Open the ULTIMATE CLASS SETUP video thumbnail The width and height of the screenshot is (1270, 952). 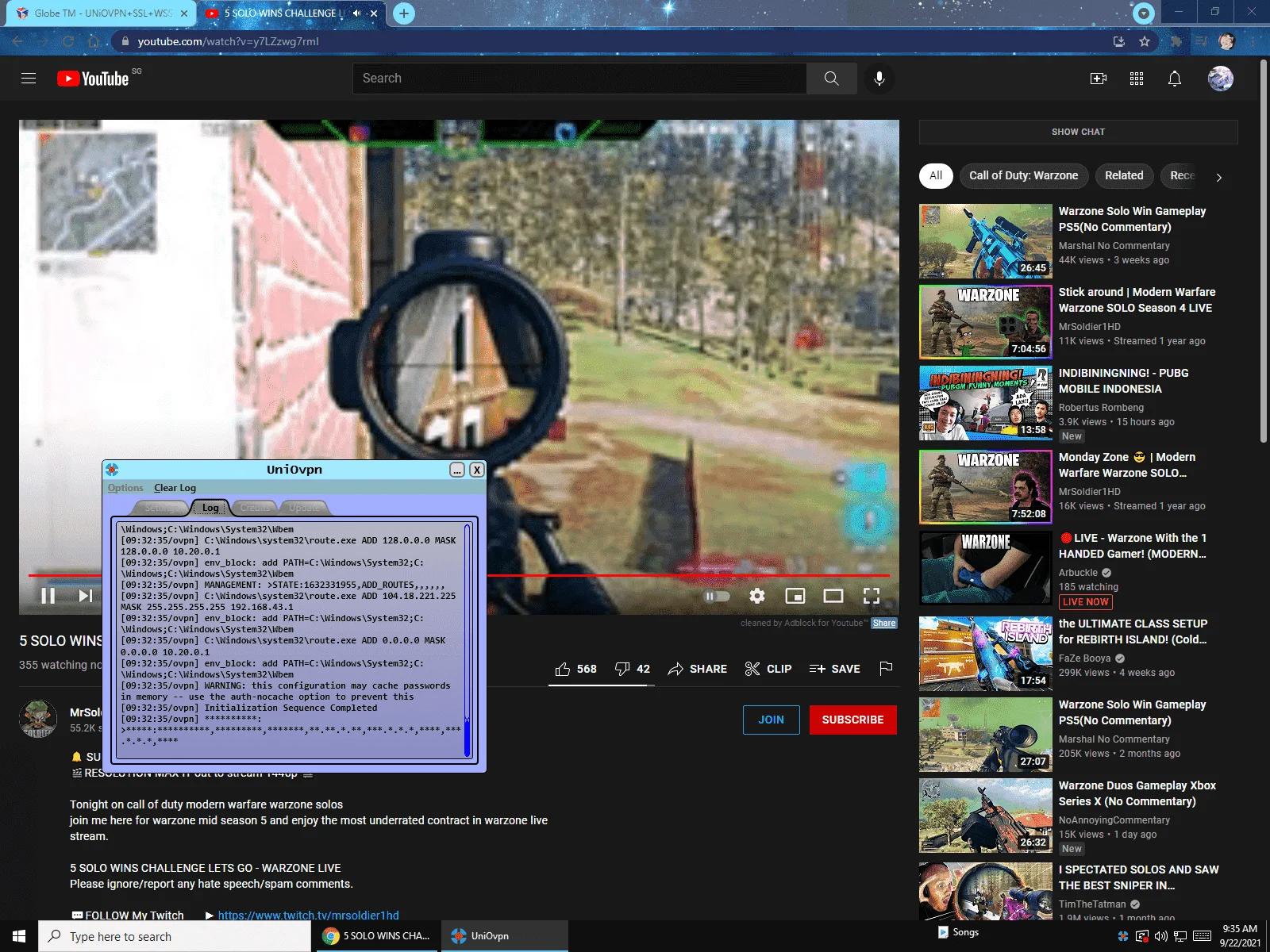click(986, 654)
